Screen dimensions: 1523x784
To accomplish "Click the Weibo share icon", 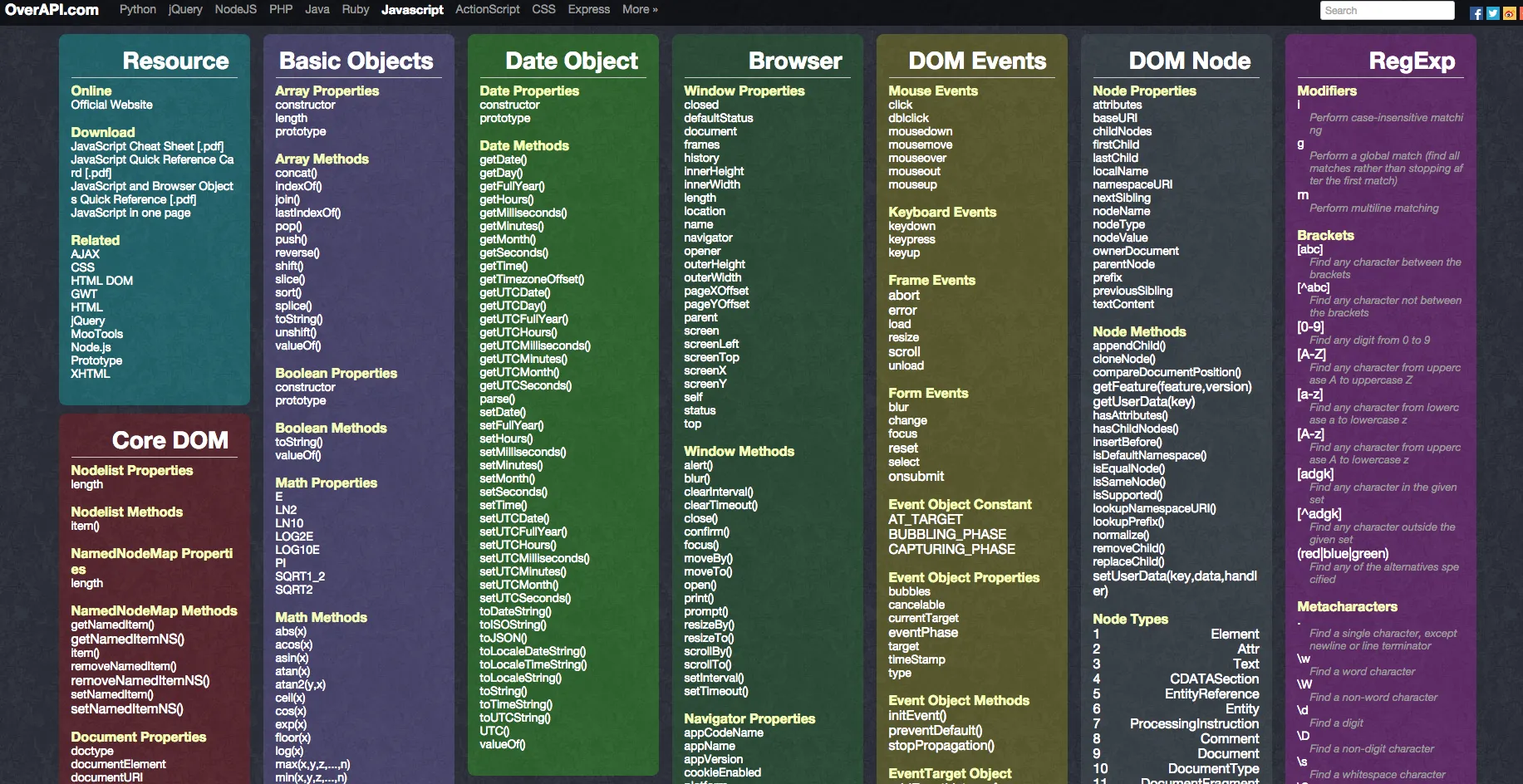I will (1509, 13).
